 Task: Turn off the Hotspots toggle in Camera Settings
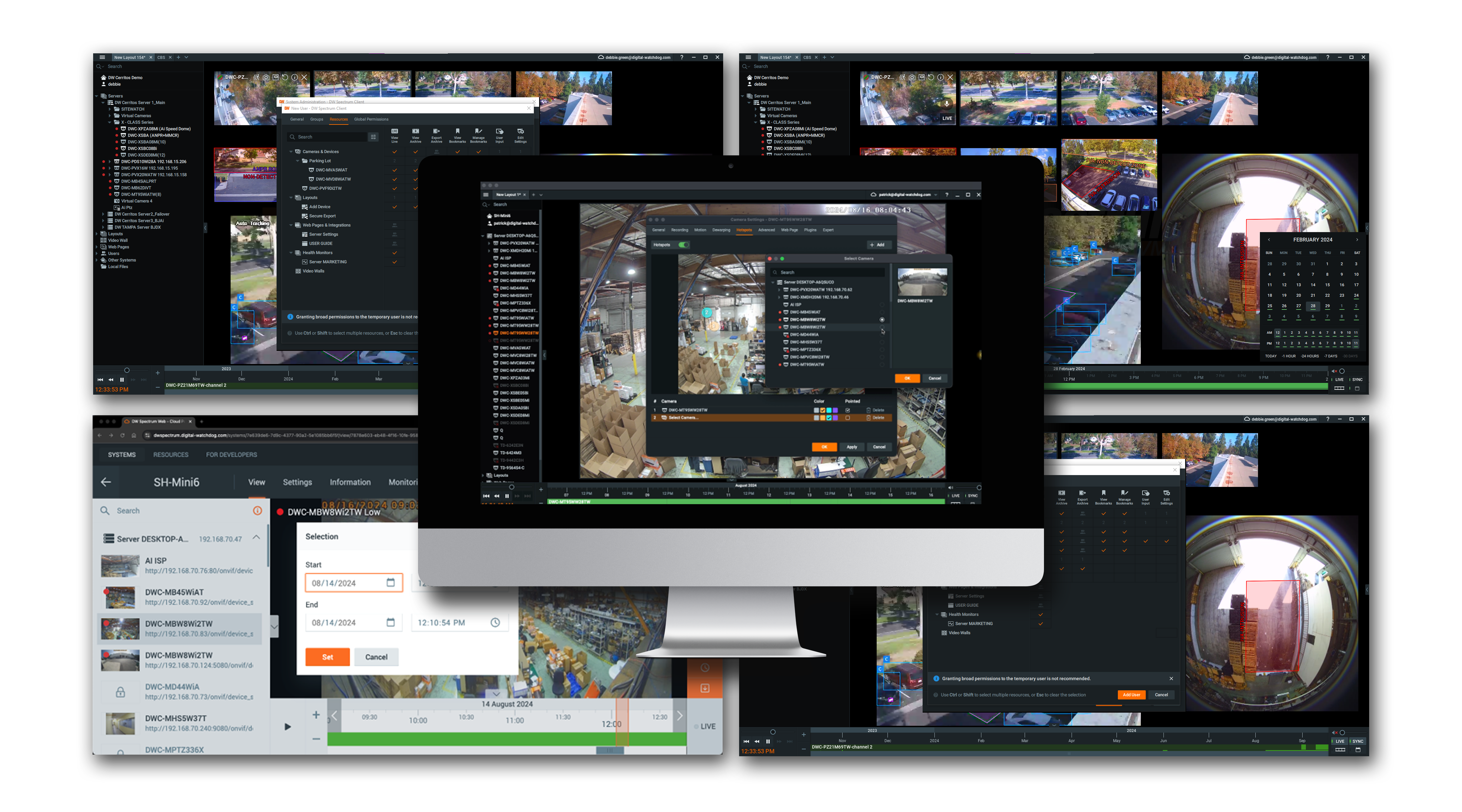683,245
